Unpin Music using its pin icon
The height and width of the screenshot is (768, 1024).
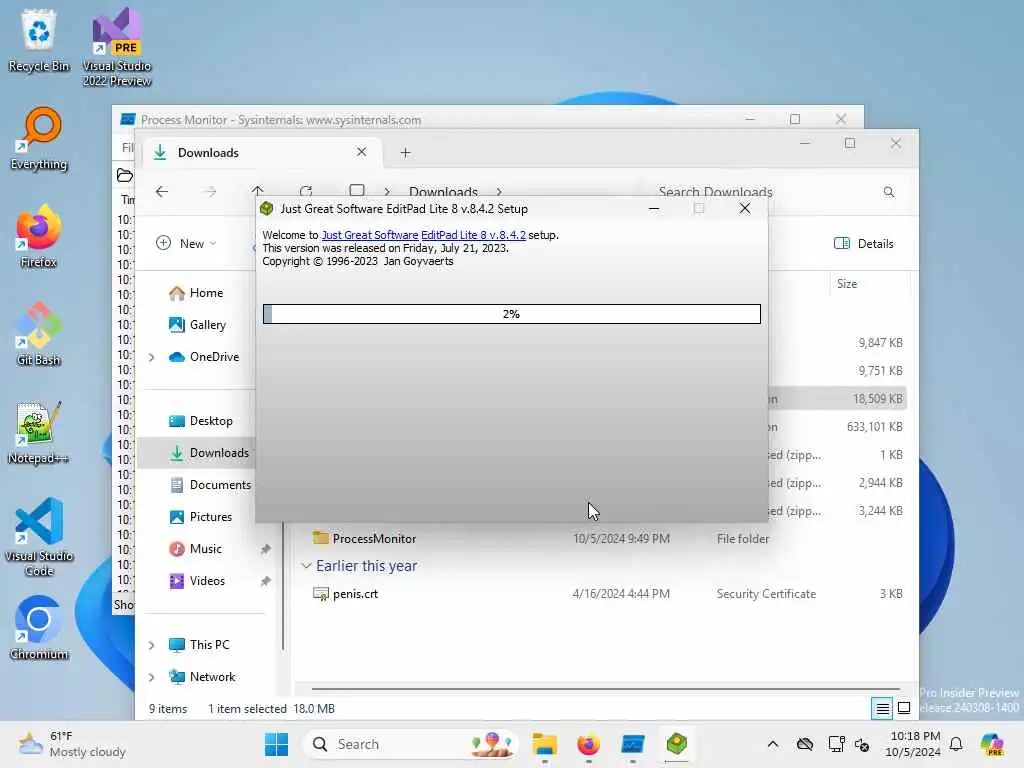[265, 549]
